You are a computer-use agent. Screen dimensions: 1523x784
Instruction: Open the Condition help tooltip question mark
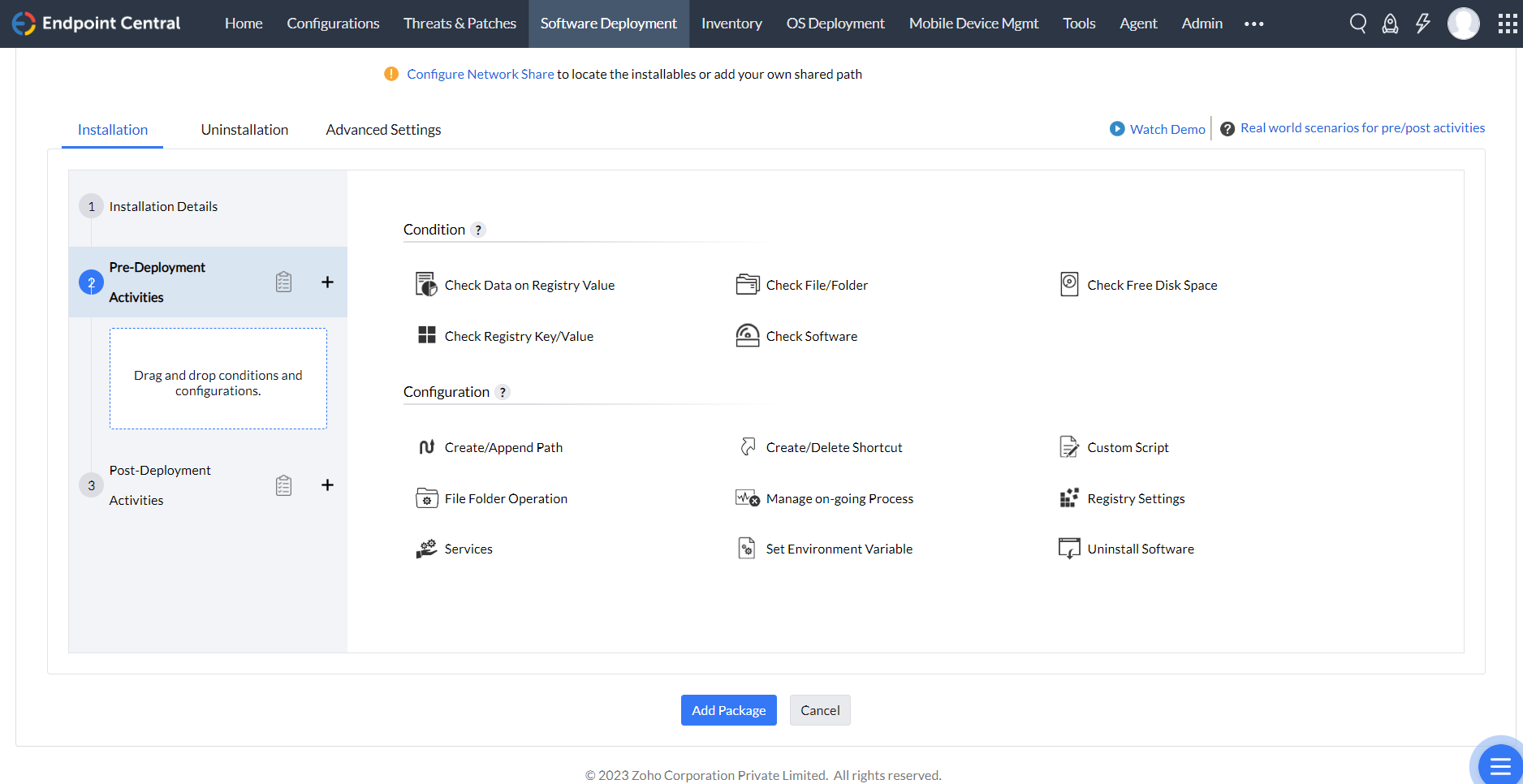[479, 230]
